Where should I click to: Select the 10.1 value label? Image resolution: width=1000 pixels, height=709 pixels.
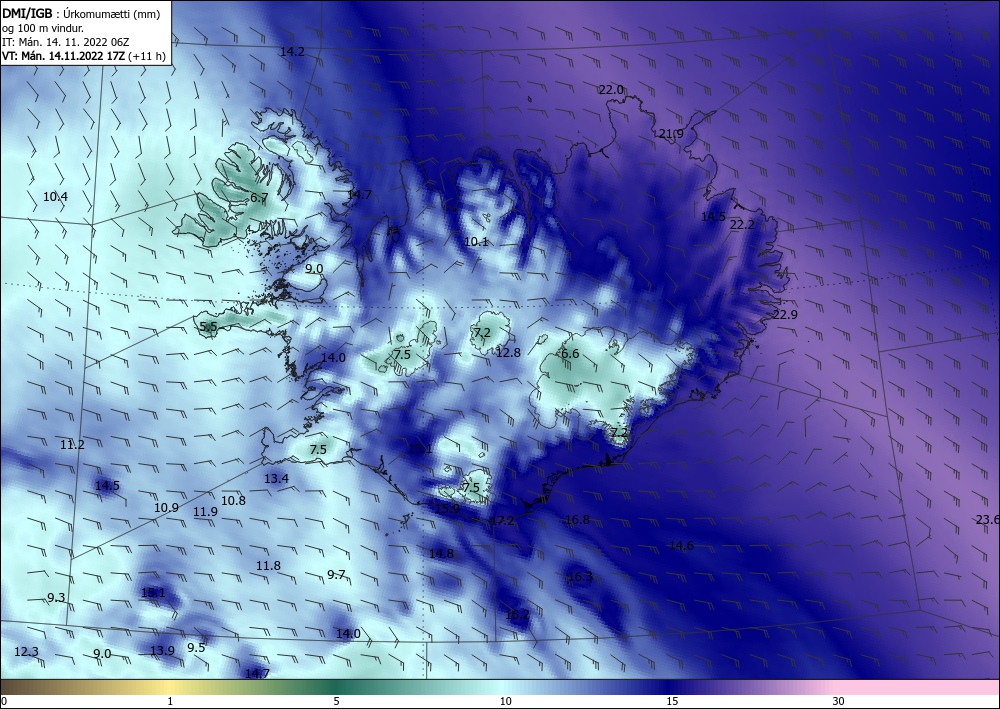(x=476, y=242)
